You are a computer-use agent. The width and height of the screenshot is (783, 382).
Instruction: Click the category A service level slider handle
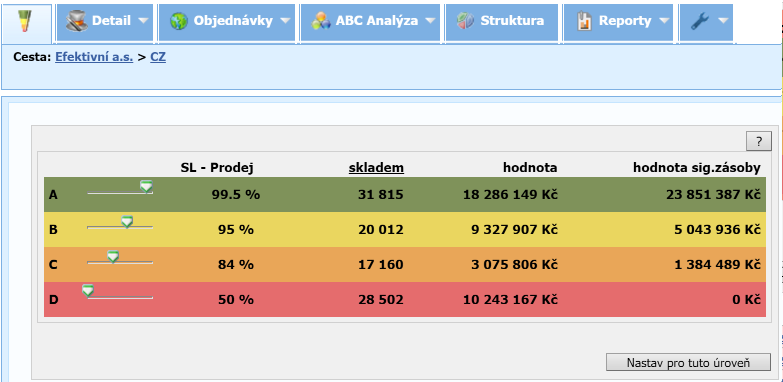pos(146,187)
